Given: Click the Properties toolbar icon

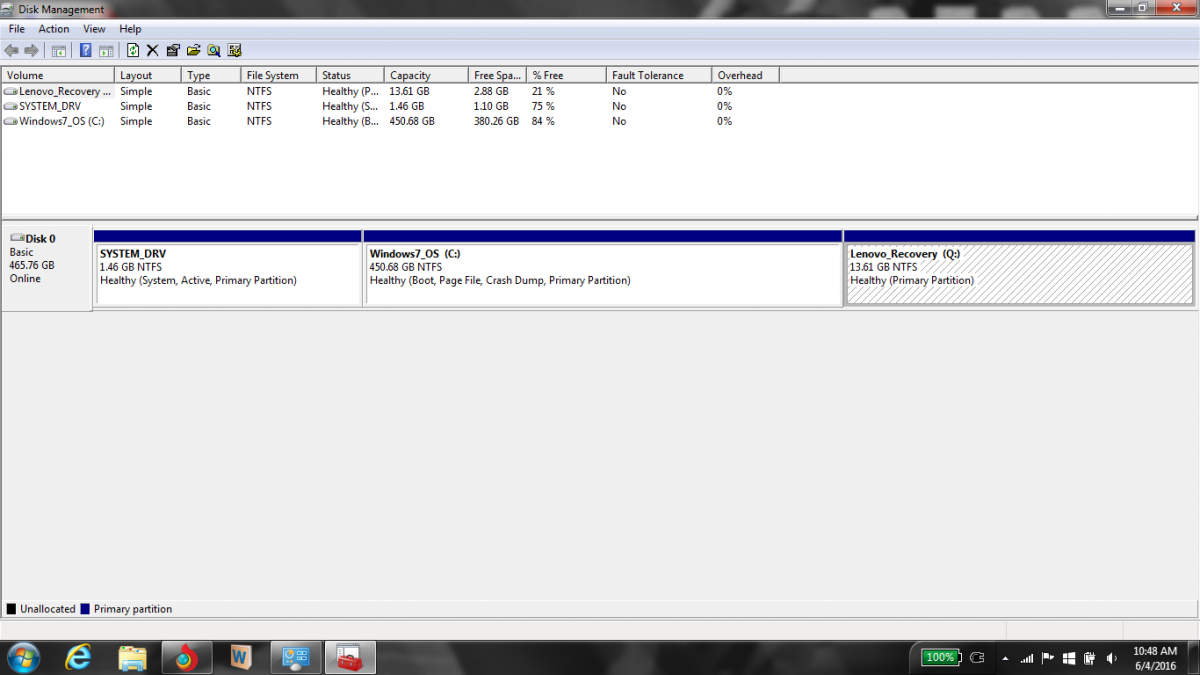Looking at the screenshot, I should (173, 50).
